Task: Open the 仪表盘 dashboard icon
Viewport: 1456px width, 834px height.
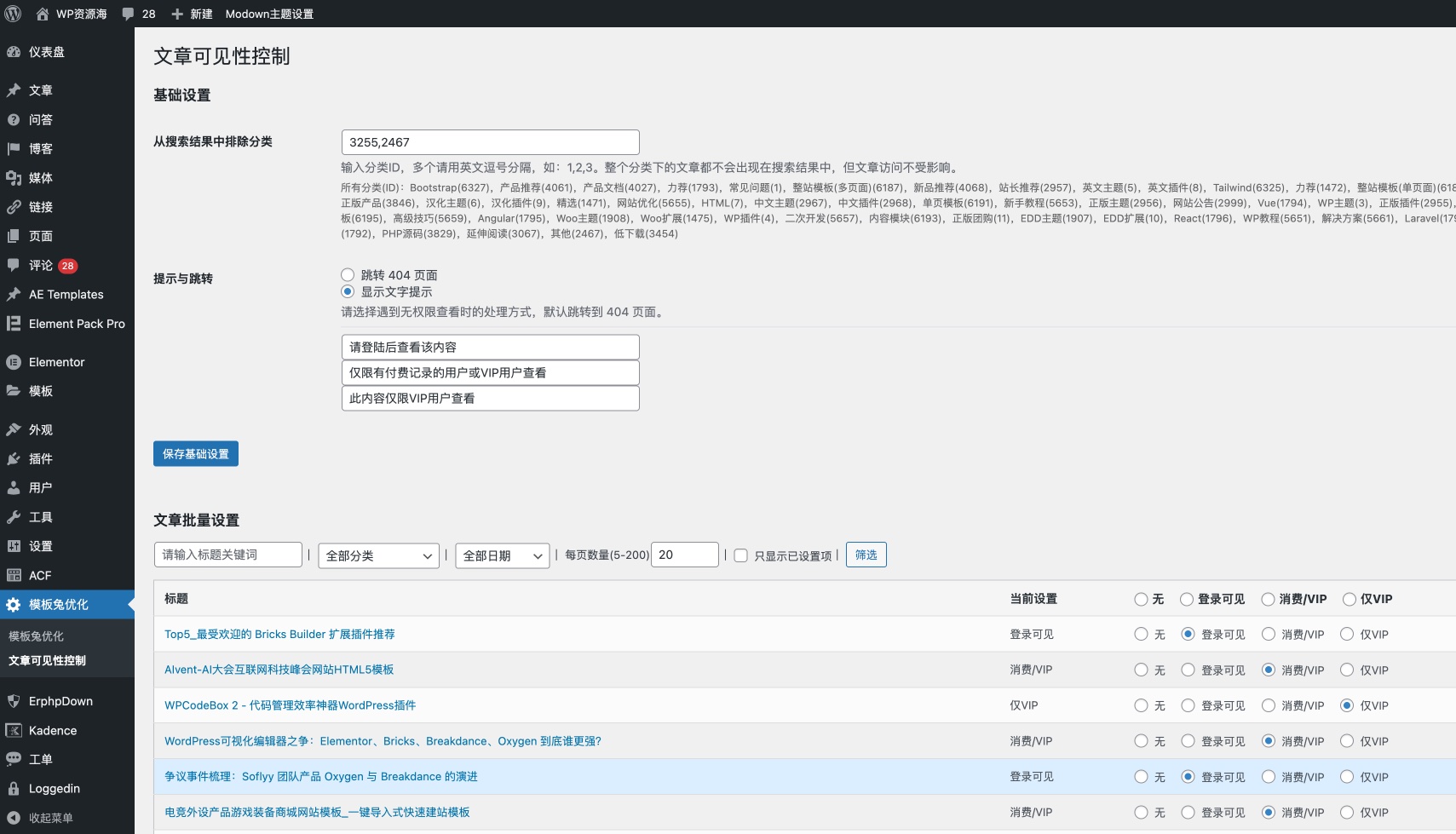Action: point(14,52)
